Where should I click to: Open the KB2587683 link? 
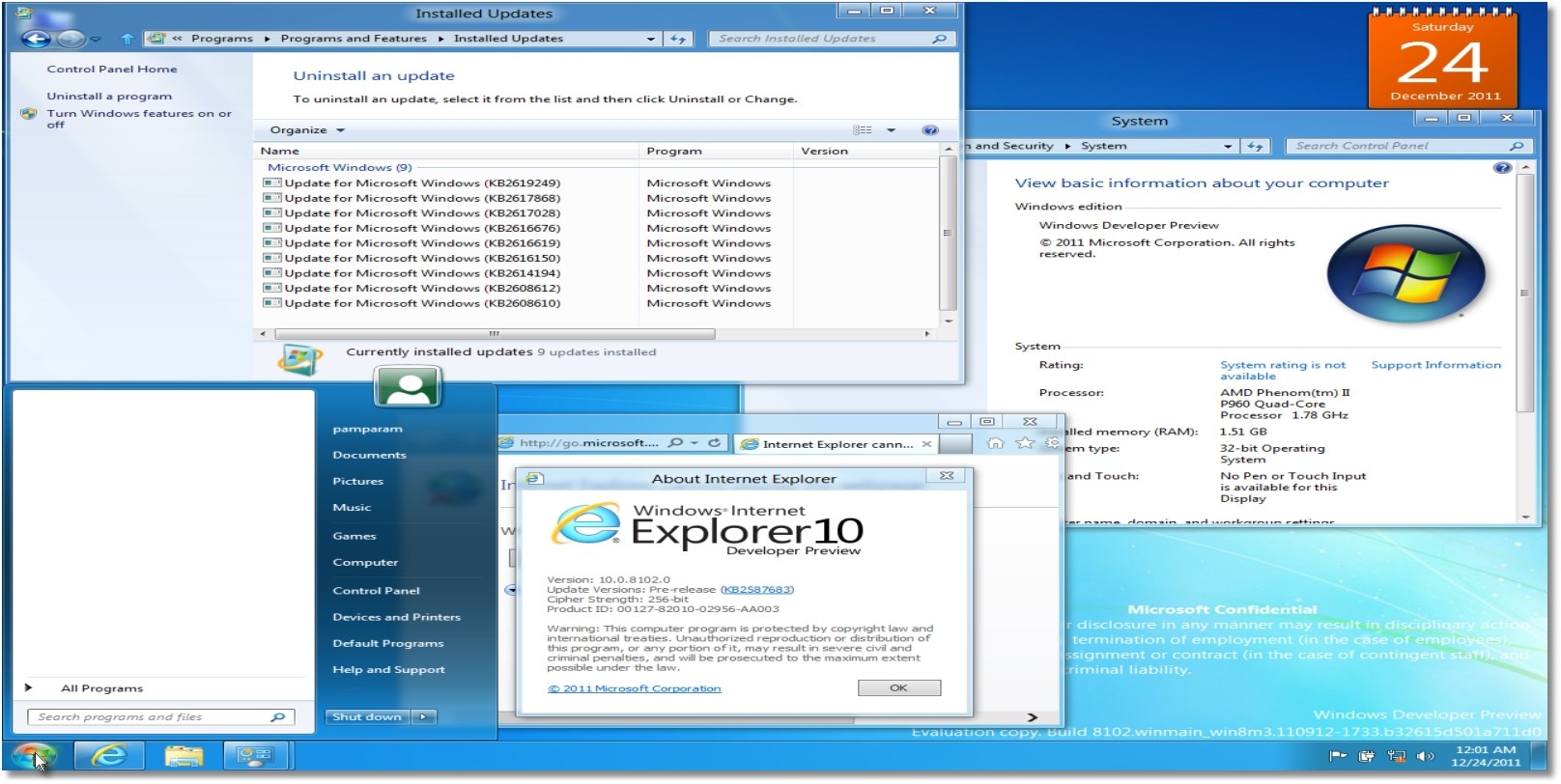pyautogui.click(x=757, y=590)
